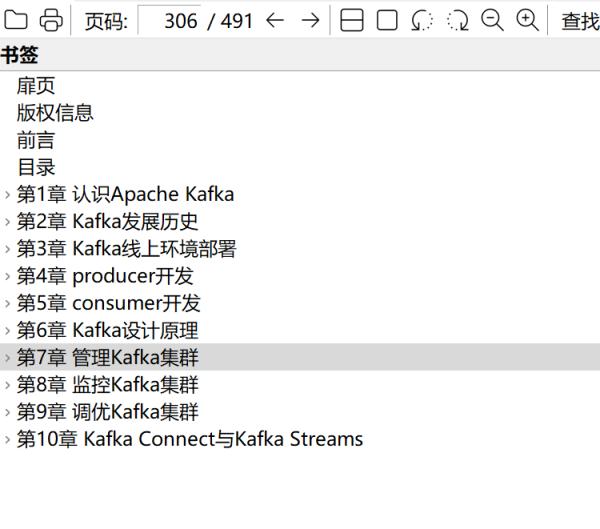Select bookmark 第10章 Kafka Connect与Kafka Streams
This screenshot has width=600, height=529.
point(190,439)
